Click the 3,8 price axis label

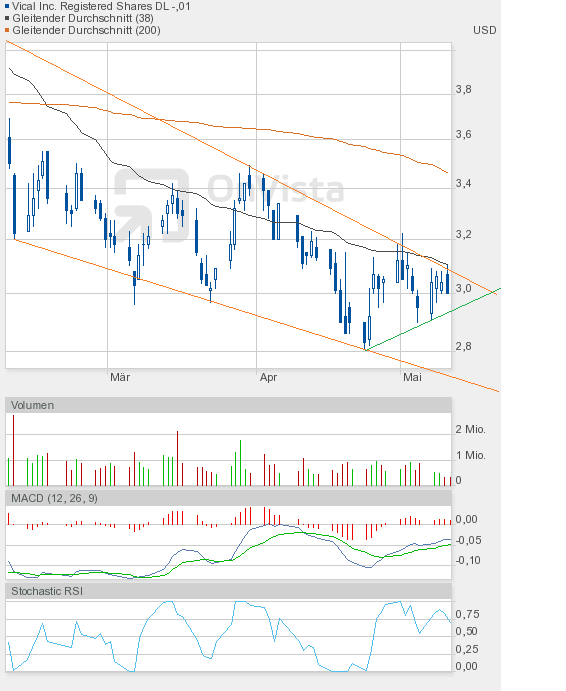pyautogui.click(x=463, y=89)
